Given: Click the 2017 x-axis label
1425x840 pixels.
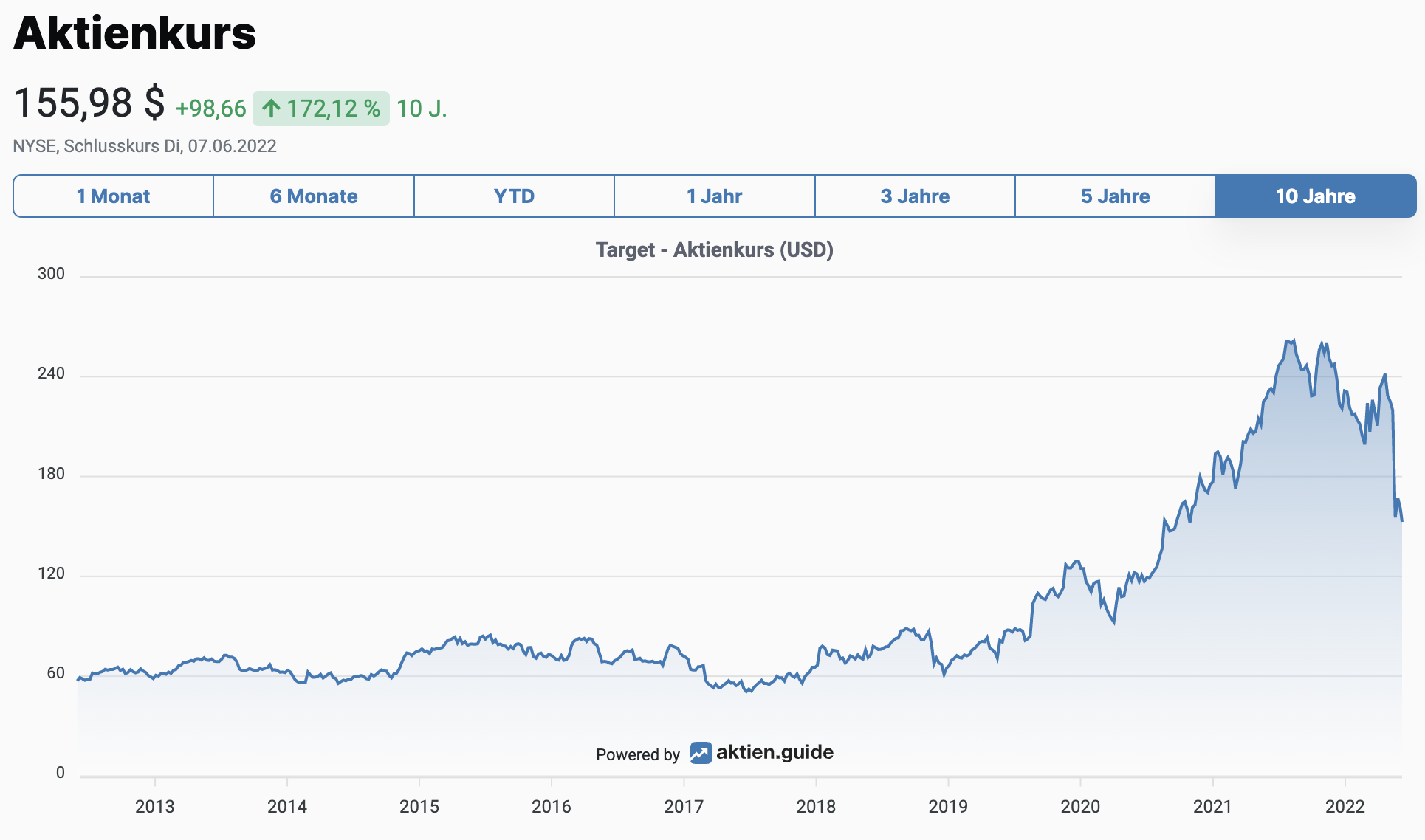Looking at the screenshot, I should [x=684, y=807].
